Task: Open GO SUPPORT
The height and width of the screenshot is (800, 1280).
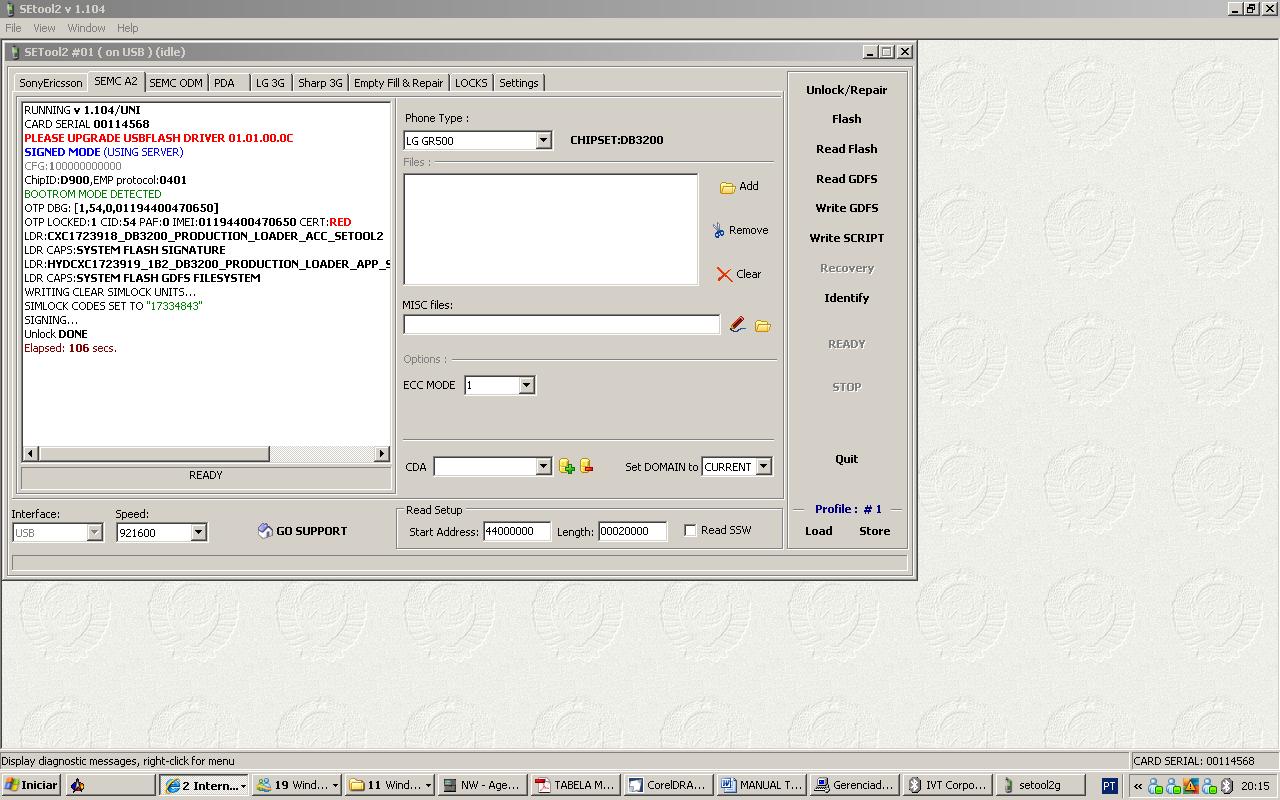Action: click(302, 531)
